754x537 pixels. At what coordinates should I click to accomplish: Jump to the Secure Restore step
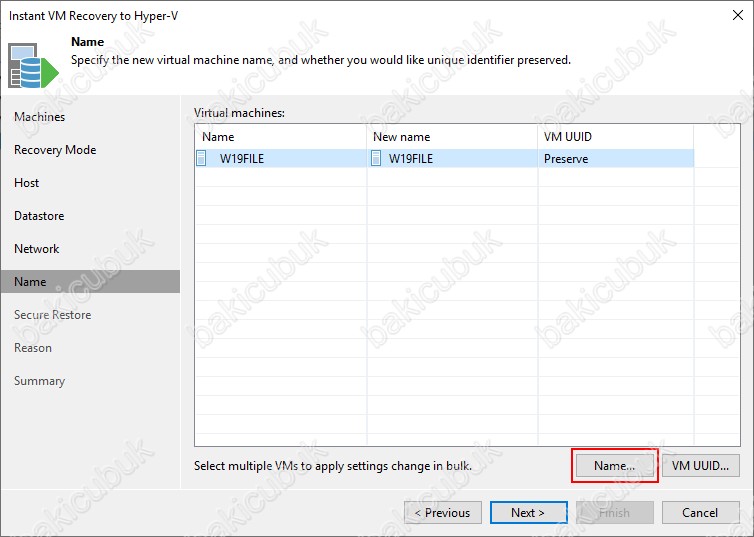(52, 315)
